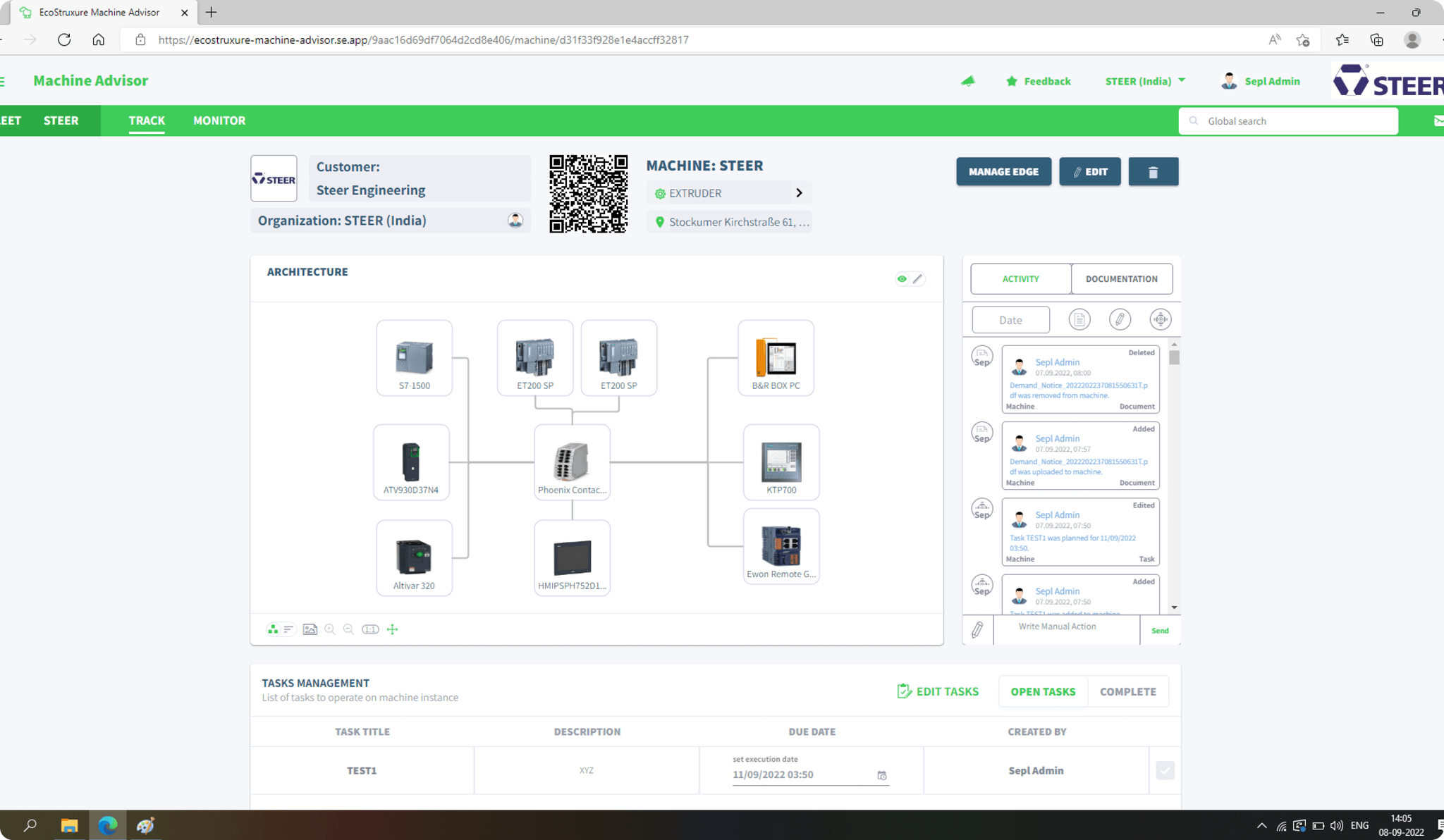Screen dimensions: 1444x840
Task: Click the trash delete machine button
Action: 1153,172
